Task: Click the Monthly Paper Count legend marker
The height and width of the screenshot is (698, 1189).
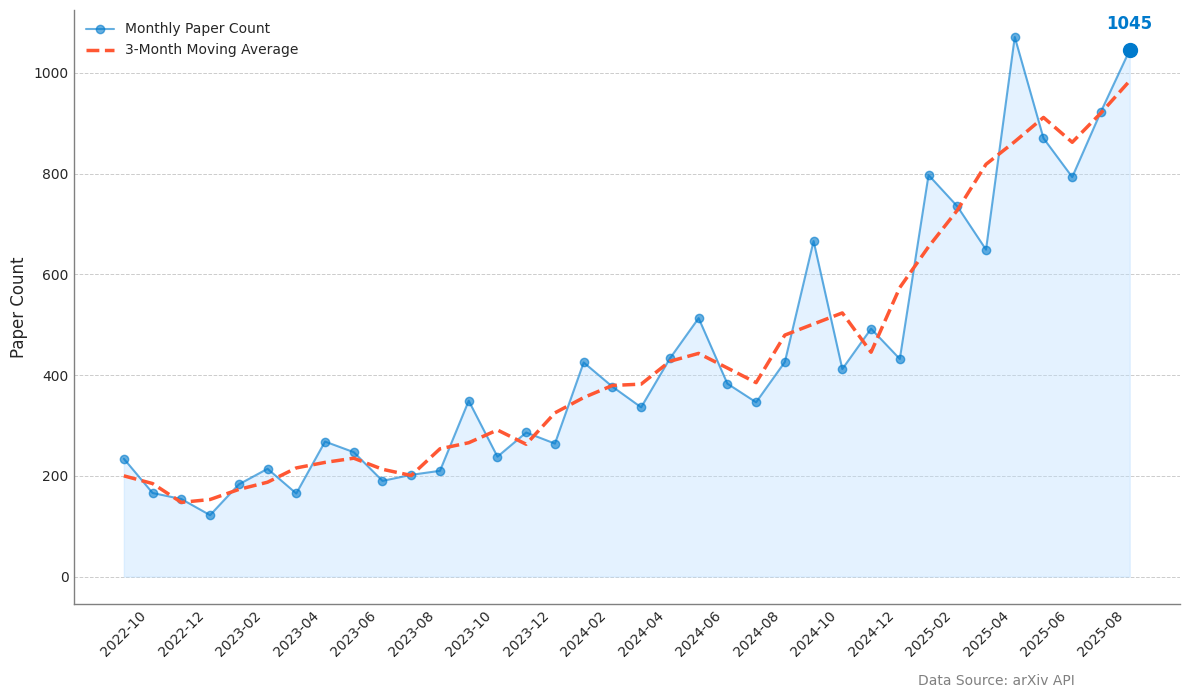Action: click(100, 29)
